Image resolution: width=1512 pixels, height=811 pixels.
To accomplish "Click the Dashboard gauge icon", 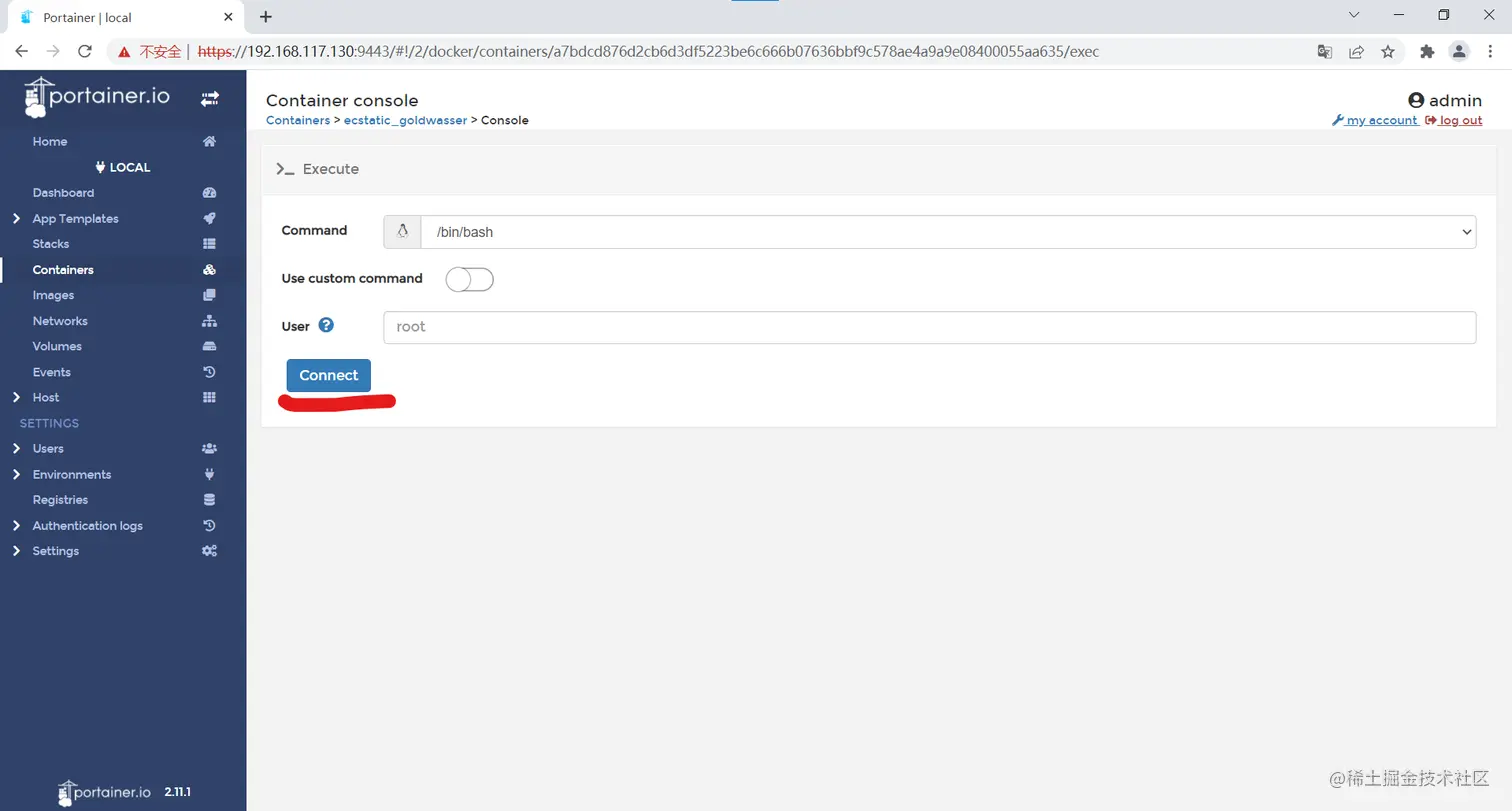I will tap(209, 193).
